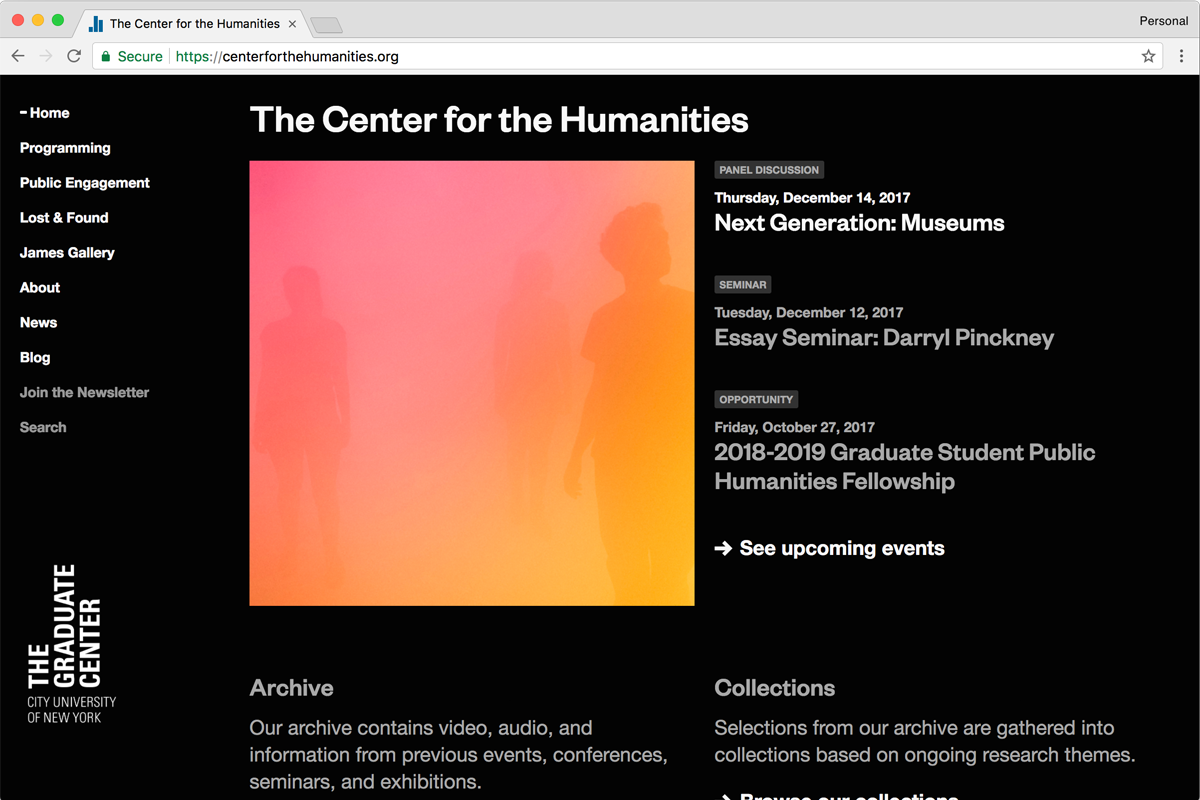Open Chrome's three-dot menu
This screenshot has width=1200, height=800.
pyautogui.click(x=1181, y=56)
